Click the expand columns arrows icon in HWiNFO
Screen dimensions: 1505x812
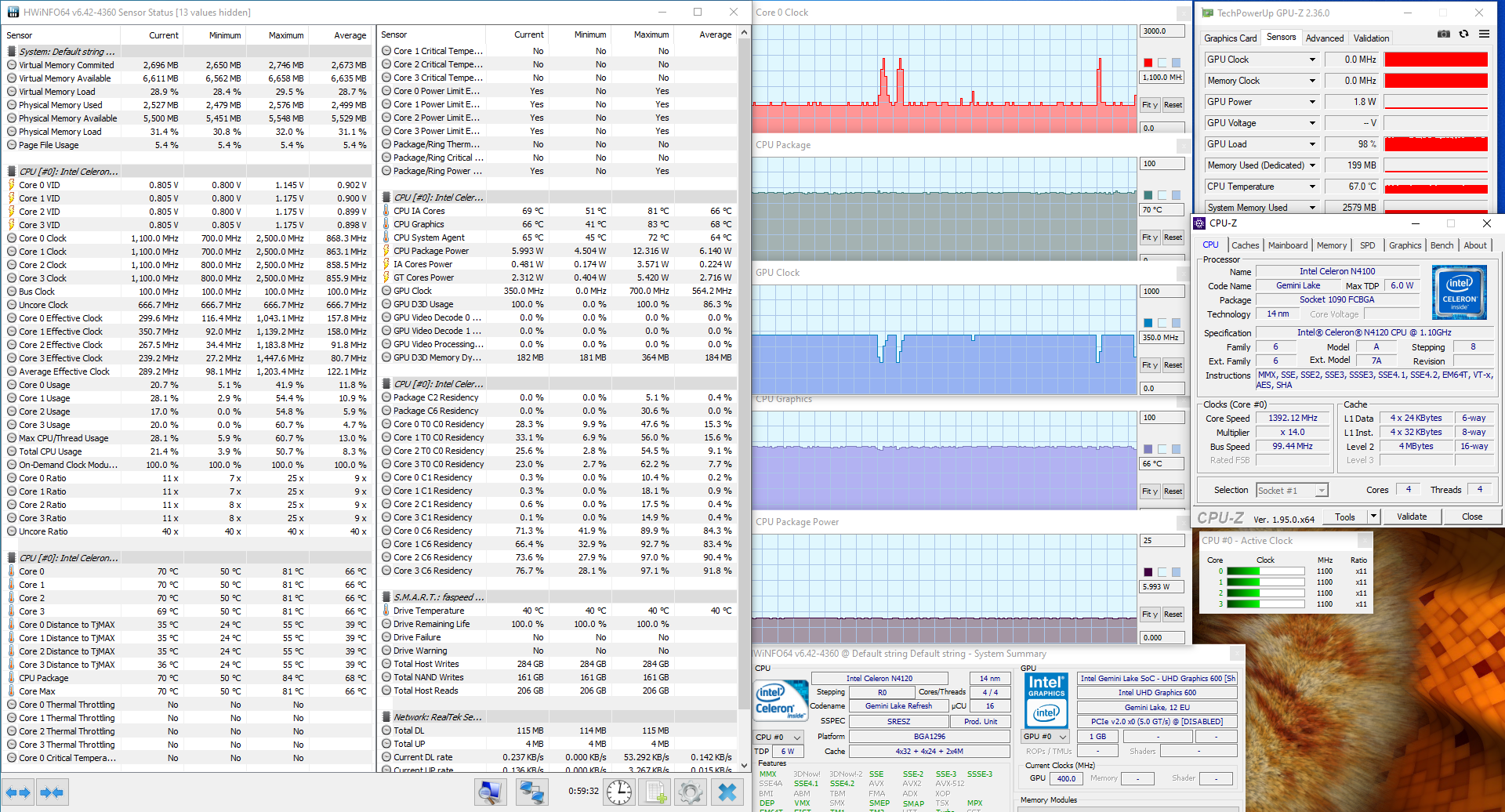click(x=18, y=792)
